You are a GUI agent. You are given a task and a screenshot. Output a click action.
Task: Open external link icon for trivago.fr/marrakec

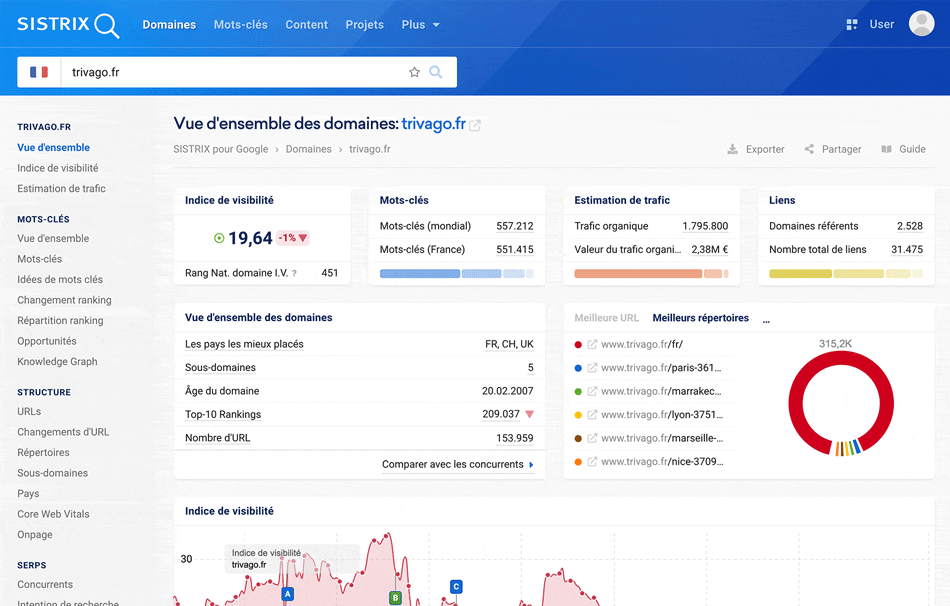593,391
